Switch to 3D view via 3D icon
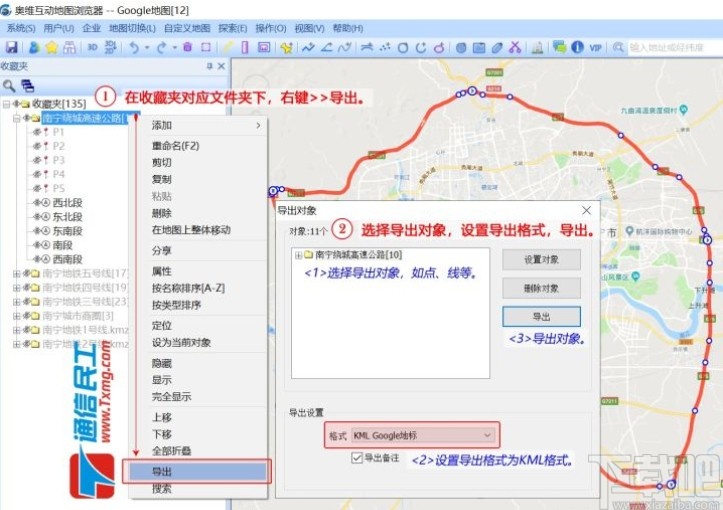 [92, 47]
